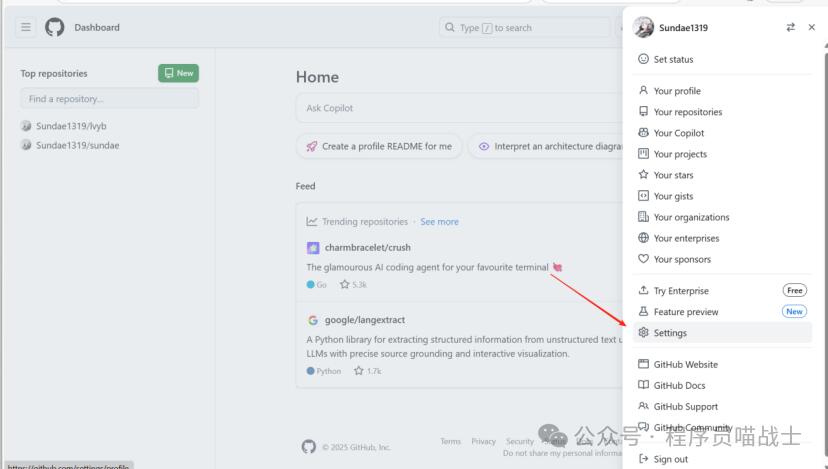This screenshot has width=828, height=469.
Task: Click the green New repository button
Action: point(178,73)
